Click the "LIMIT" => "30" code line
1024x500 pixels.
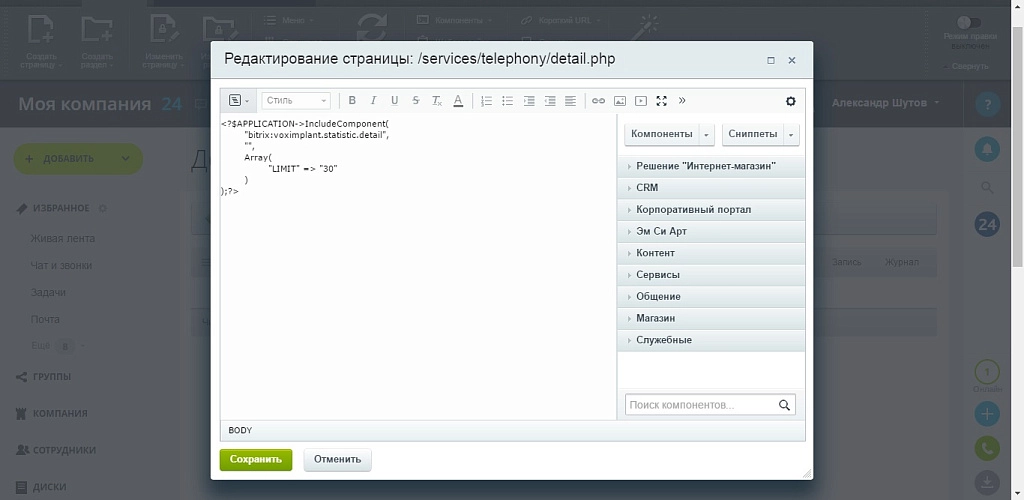(302, 168)
